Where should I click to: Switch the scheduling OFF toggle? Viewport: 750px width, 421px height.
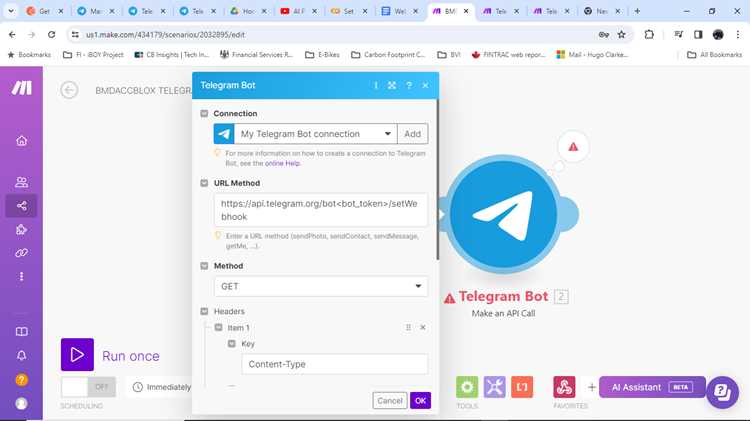point(88,387)
